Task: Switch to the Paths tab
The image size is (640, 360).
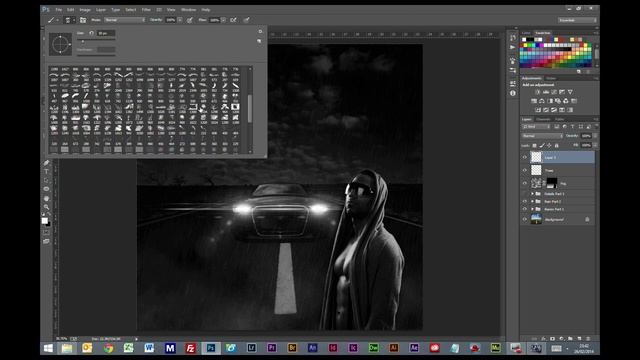Action: point(559,119)
